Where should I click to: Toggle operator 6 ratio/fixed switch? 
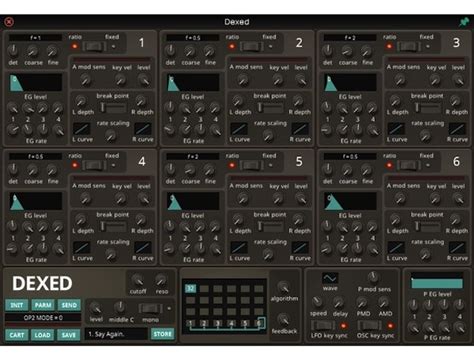tap(409, 165)
